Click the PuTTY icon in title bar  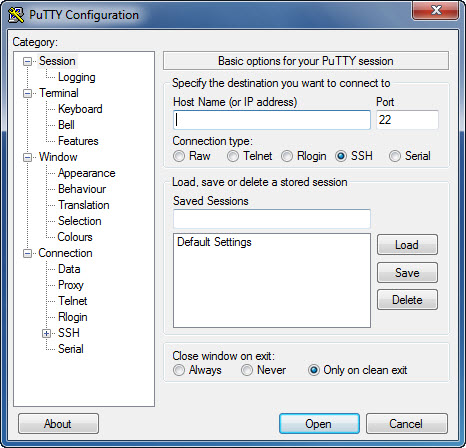pos(16,15)
